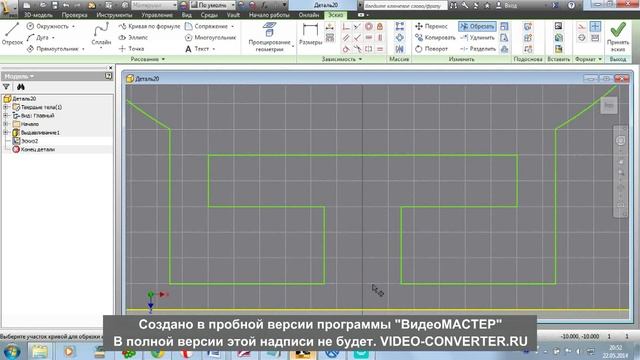Expand the Рисование panel arrow
The width and height of the screenshot is (640, 360).
(x=163, y=59)
